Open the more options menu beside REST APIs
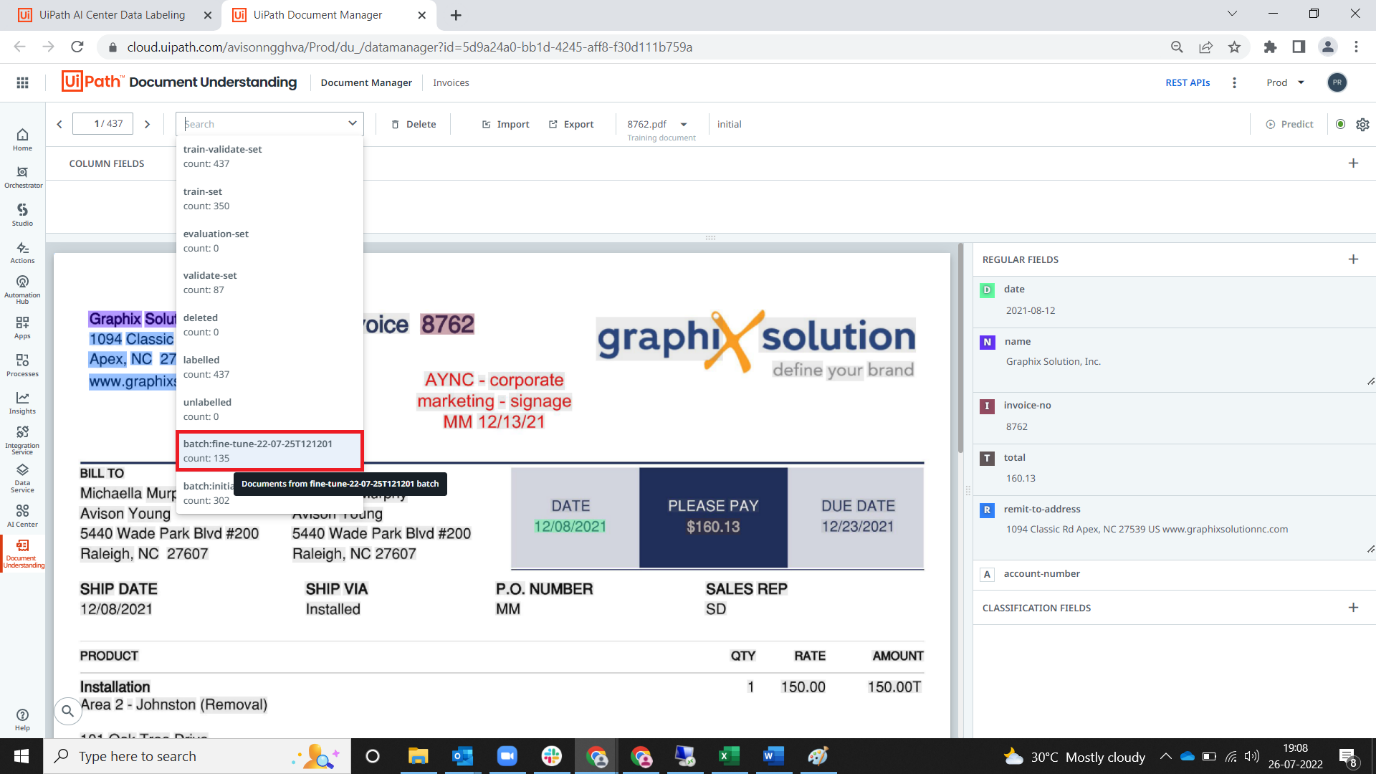This screenshot has height=774, width=1376. tap(1235, 83)
